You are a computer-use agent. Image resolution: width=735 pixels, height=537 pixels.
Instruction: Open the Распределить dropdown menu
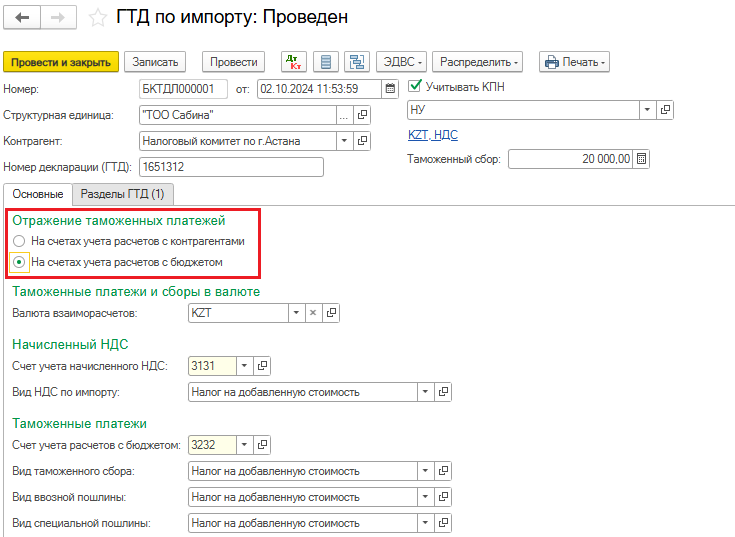click(x=477, y=62)
